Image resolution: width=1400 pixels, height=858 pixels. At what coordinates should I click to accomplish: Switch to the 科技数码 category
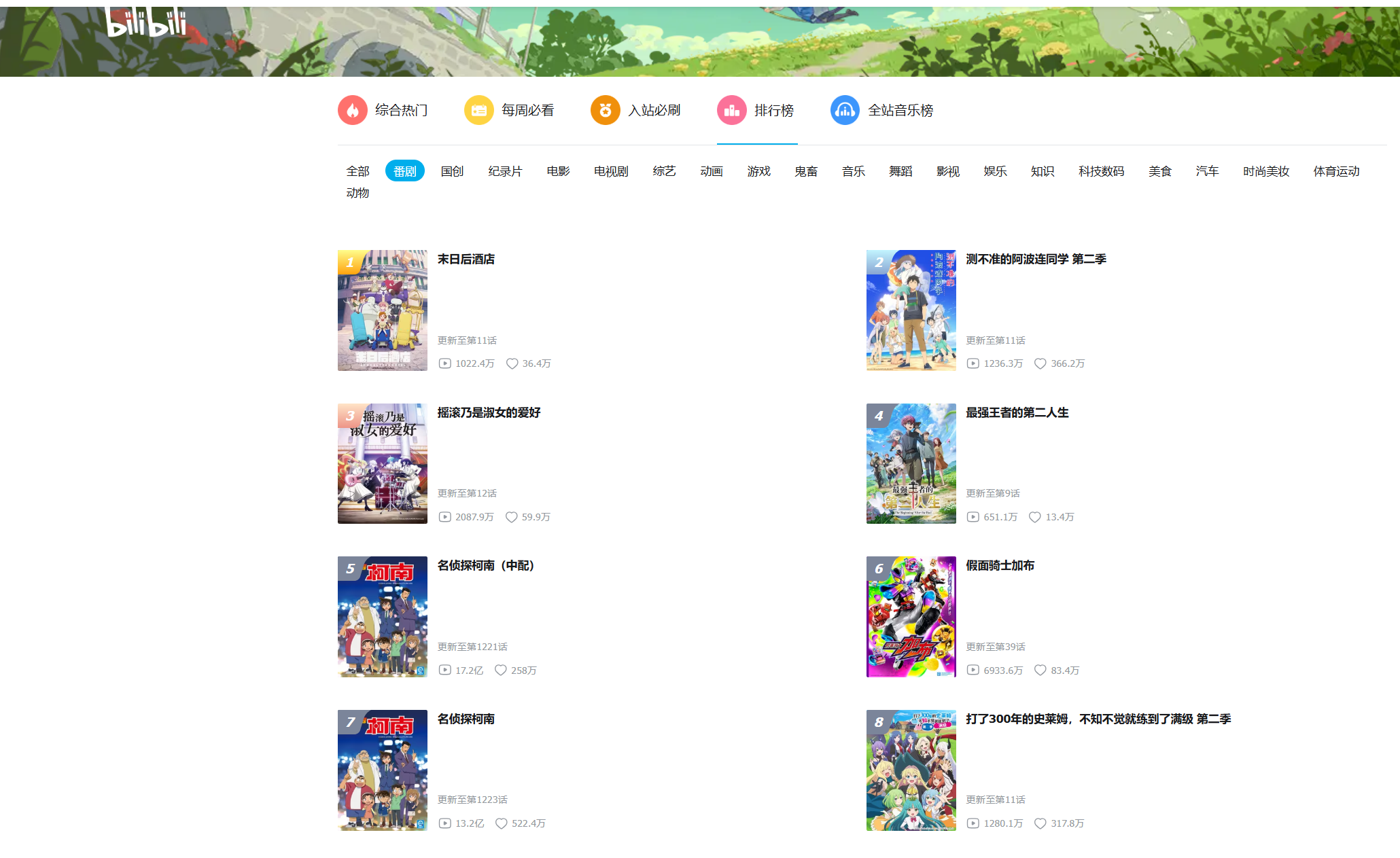[1101, 171]
